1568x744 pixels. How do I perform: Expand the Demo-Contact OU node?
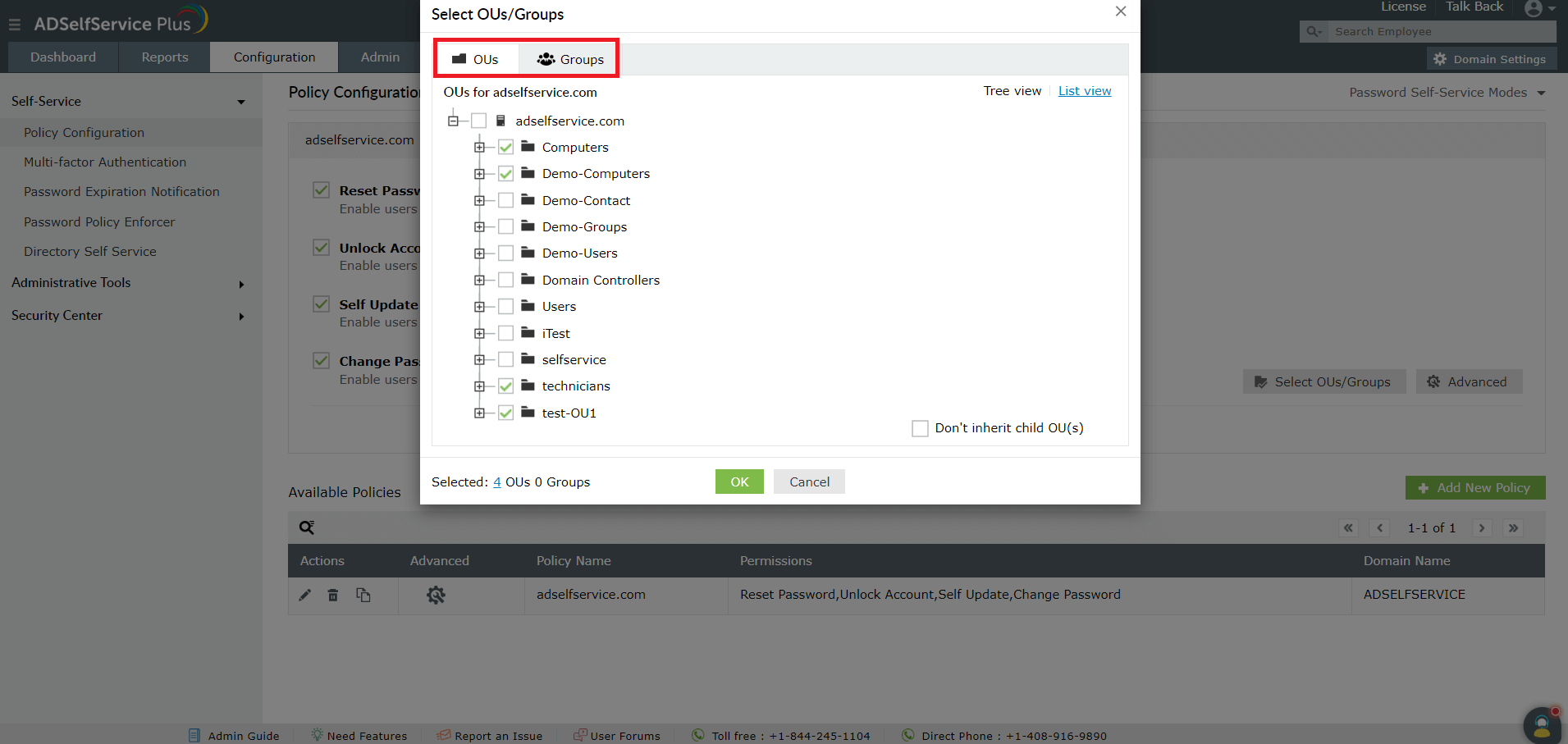479,200
